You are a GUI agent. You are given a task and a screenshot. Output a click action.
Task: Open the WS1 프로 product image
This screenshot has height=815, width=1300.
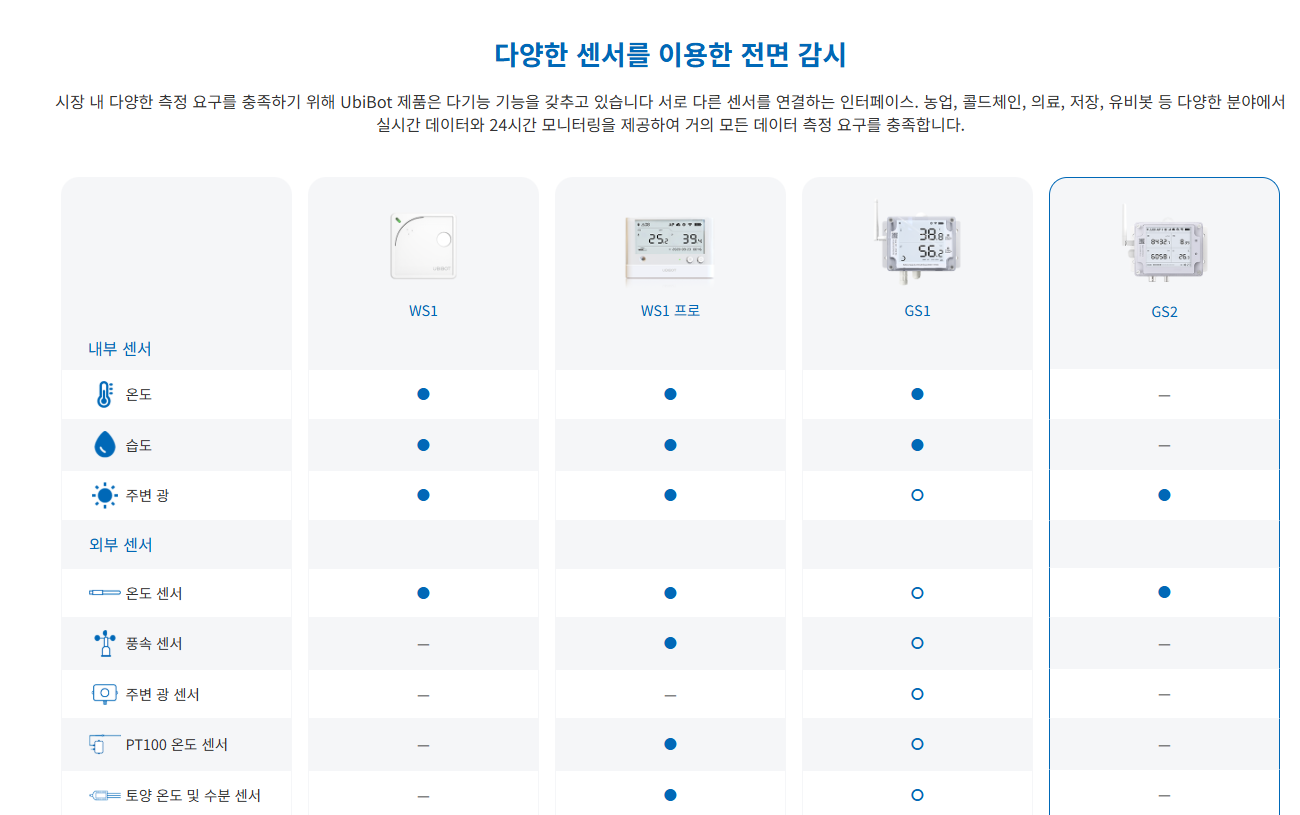tap(670, 247)
